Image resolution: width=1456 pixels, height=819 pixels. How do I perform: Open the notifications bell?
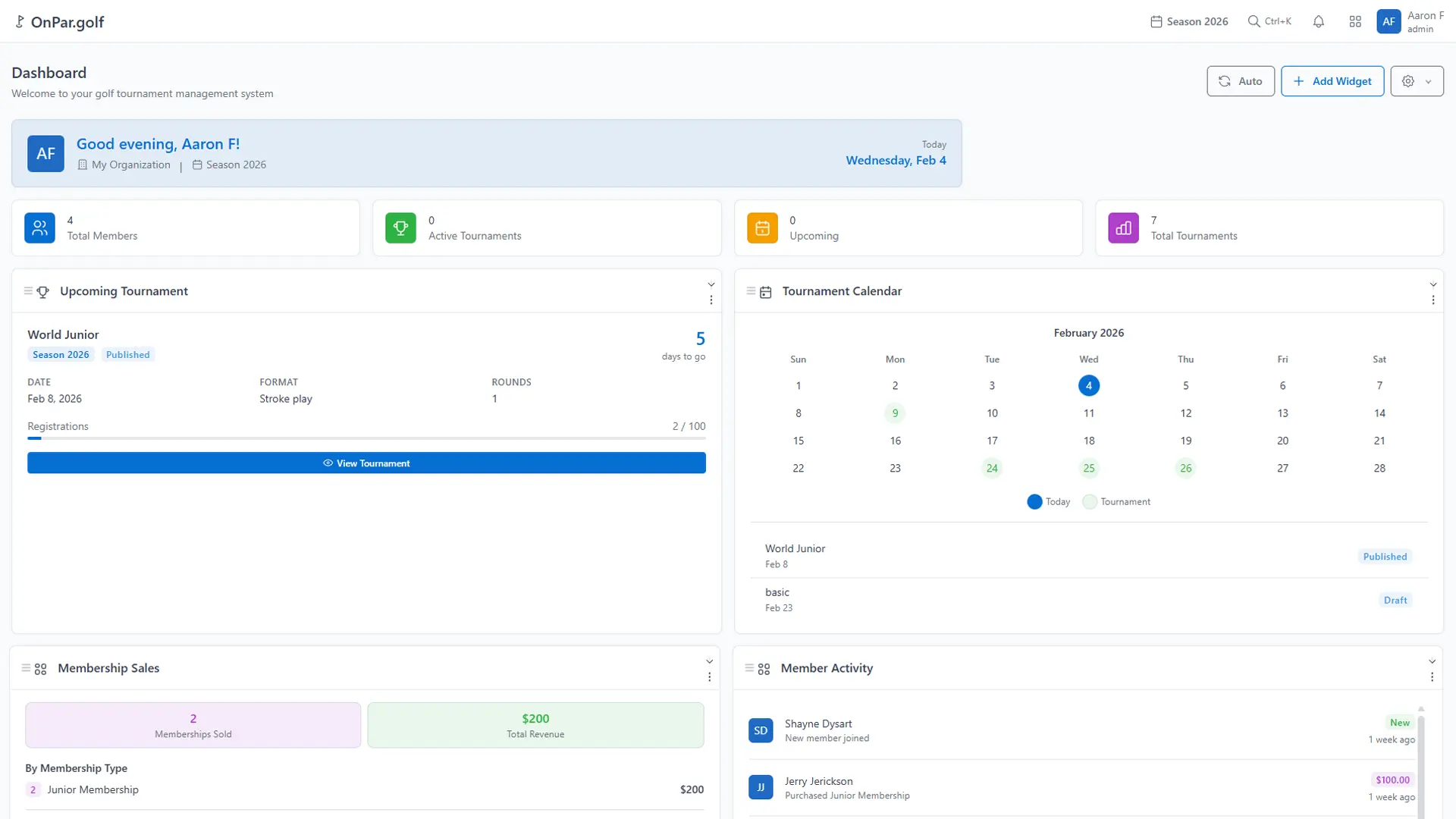1318,21
